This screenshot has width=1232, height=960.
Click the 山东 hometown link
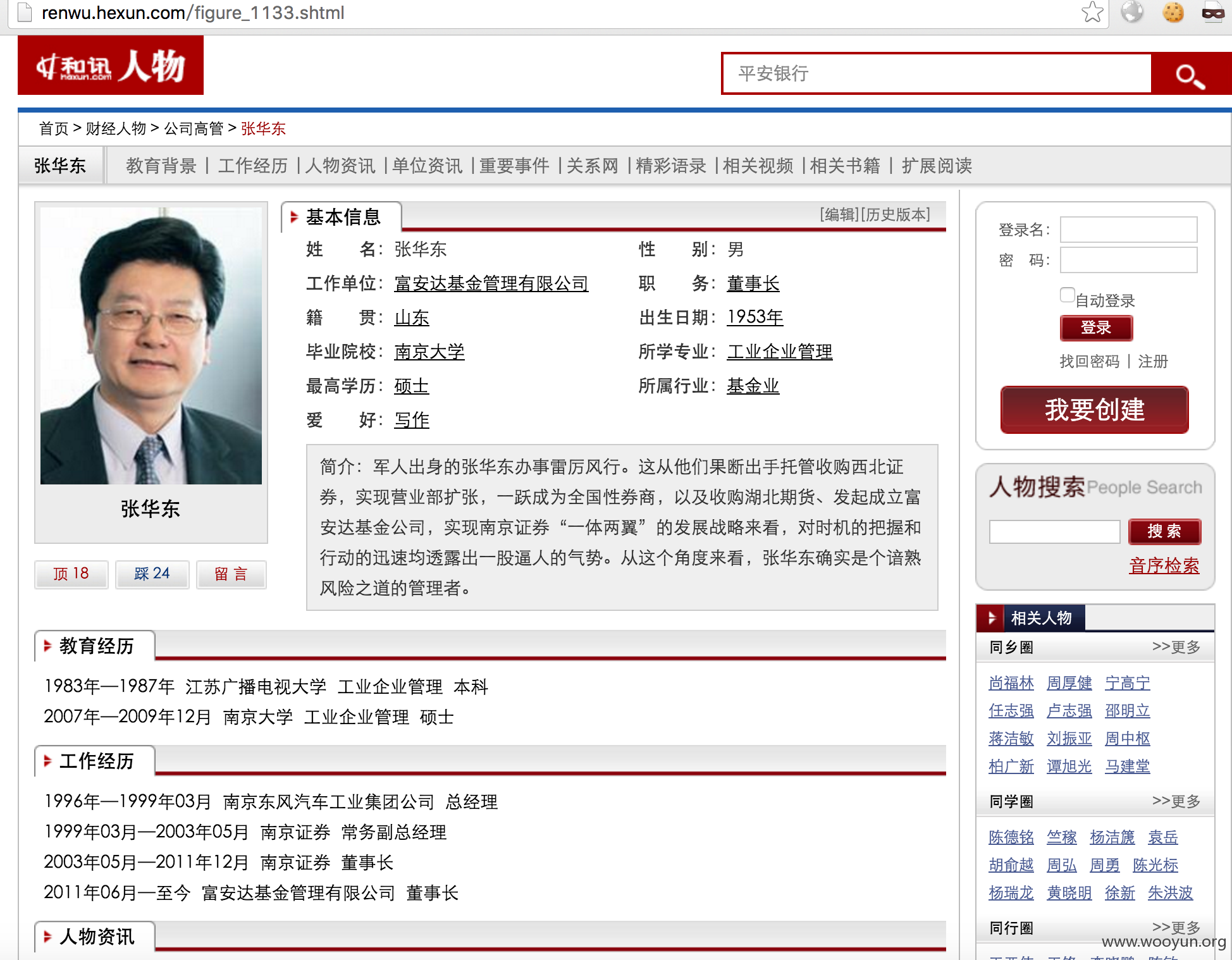(412, 317)
